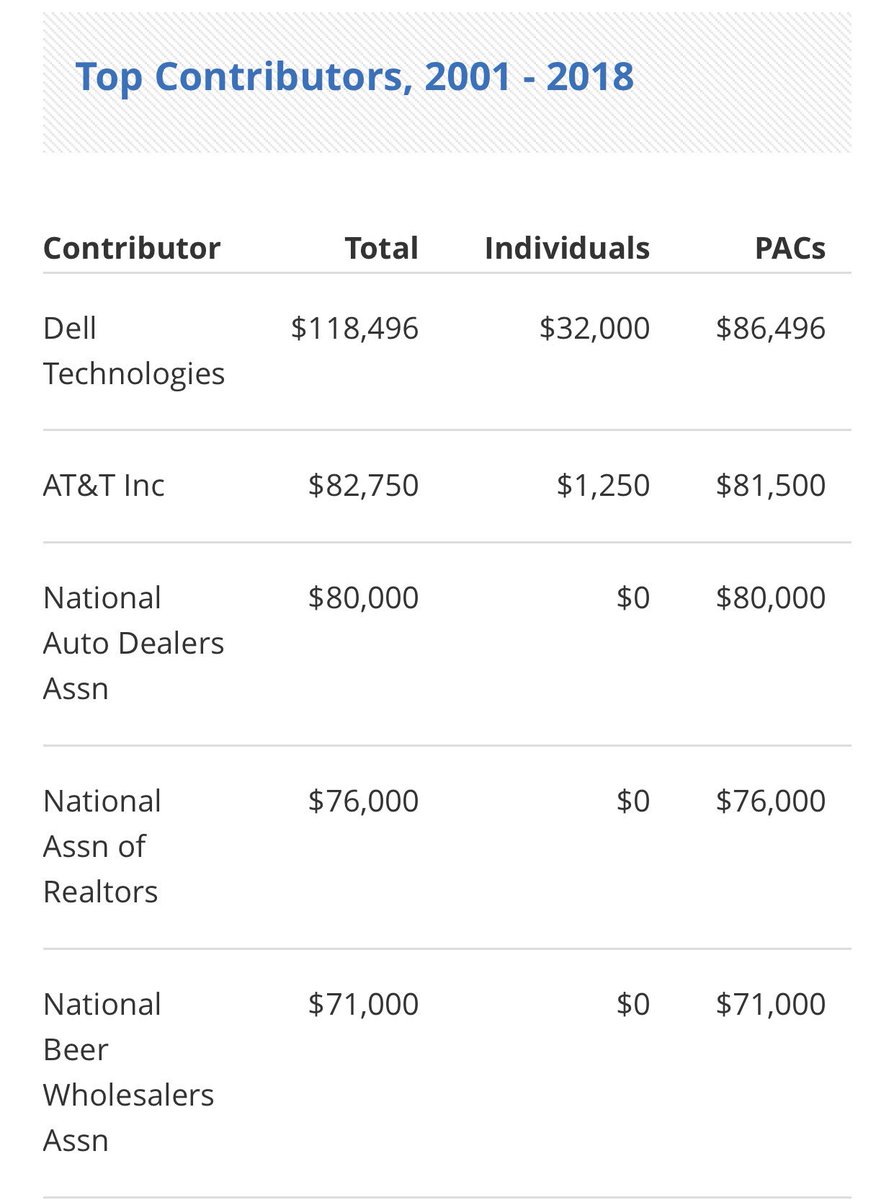Select the Total column header

click(381, 248)
